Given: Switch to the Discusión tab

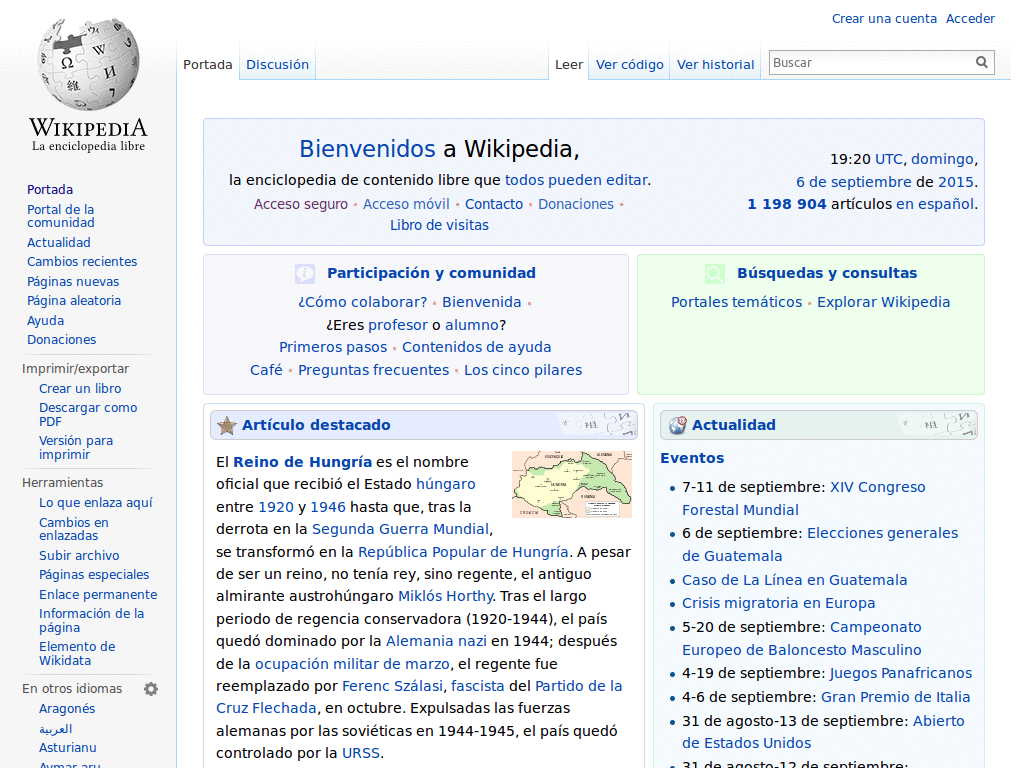Looking at the screenshot, I should (277, 65).
